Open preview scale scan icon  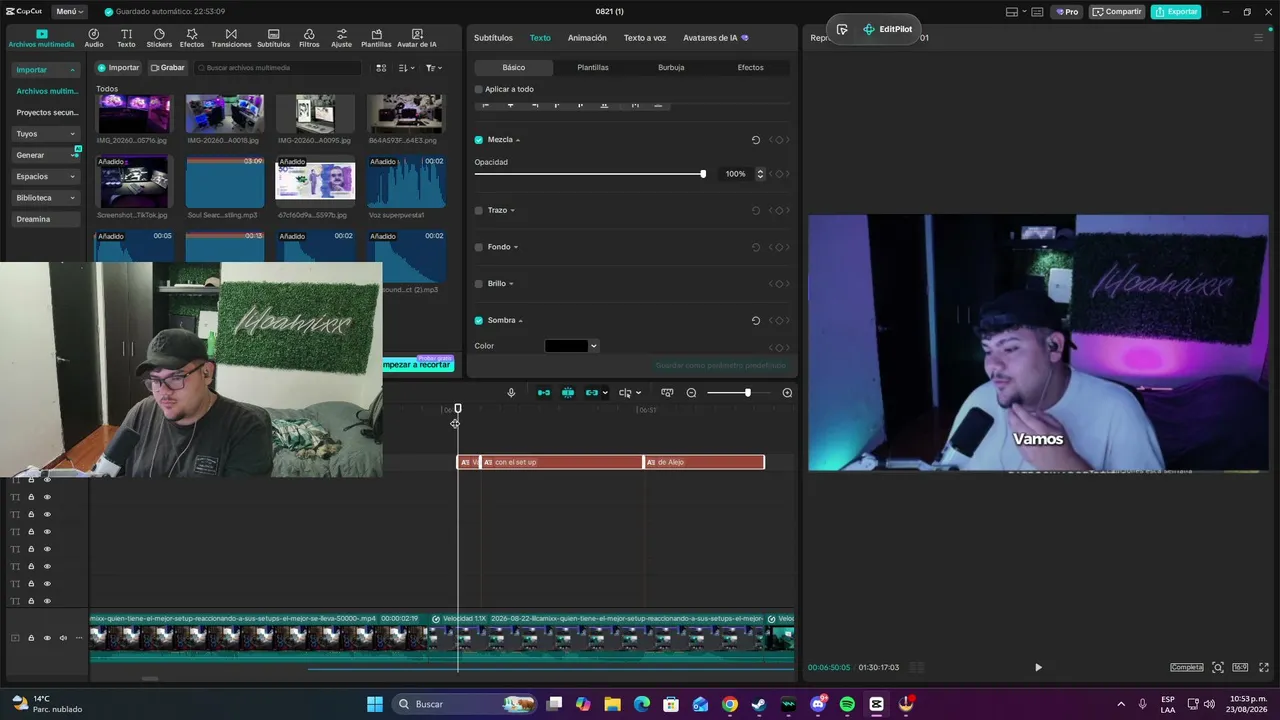pos(1218,667)
